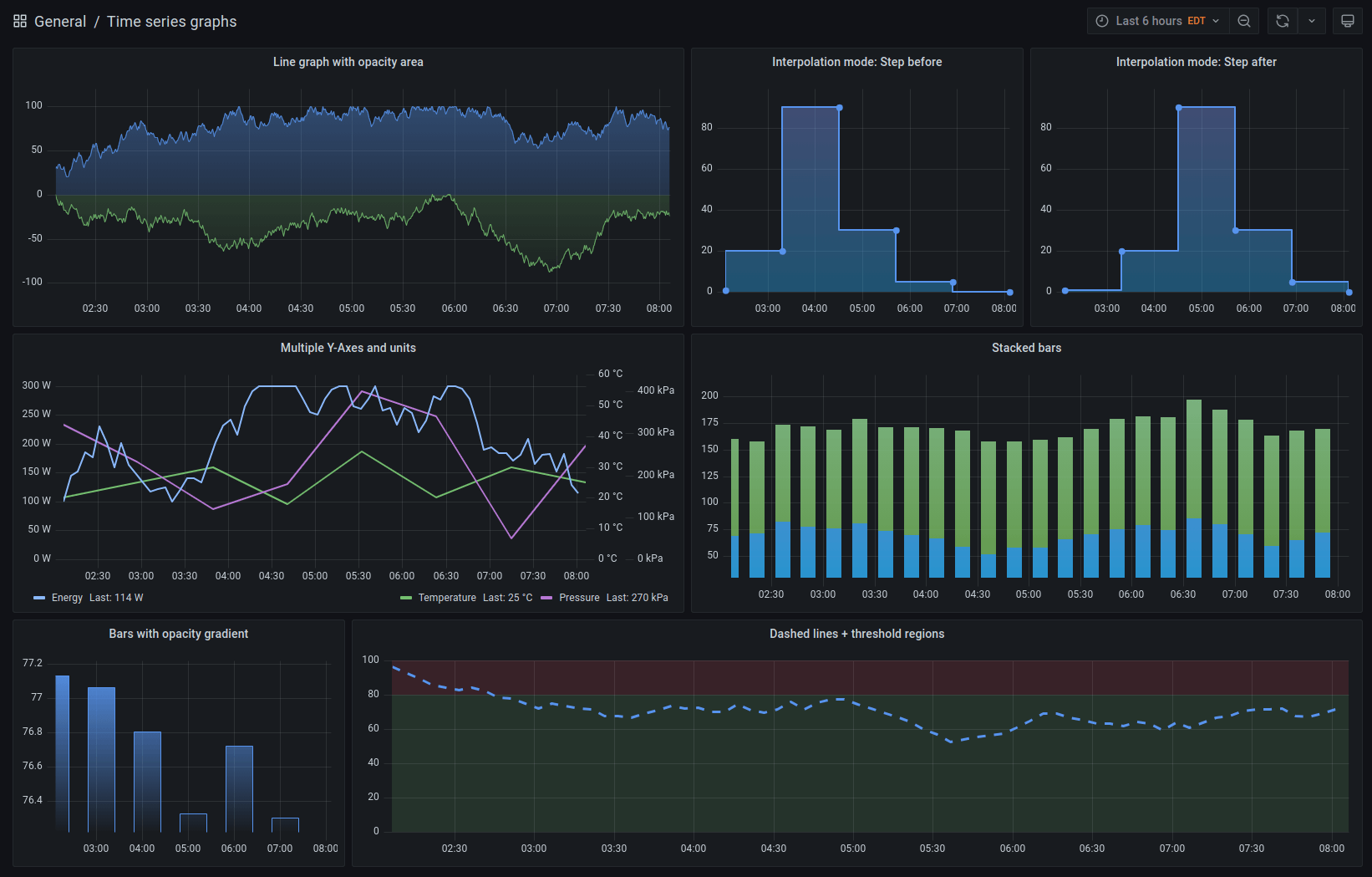Screen dimensions: 1372x877
Task: Click the refresh dashboard icon
Action: [x=1283, y=21]
